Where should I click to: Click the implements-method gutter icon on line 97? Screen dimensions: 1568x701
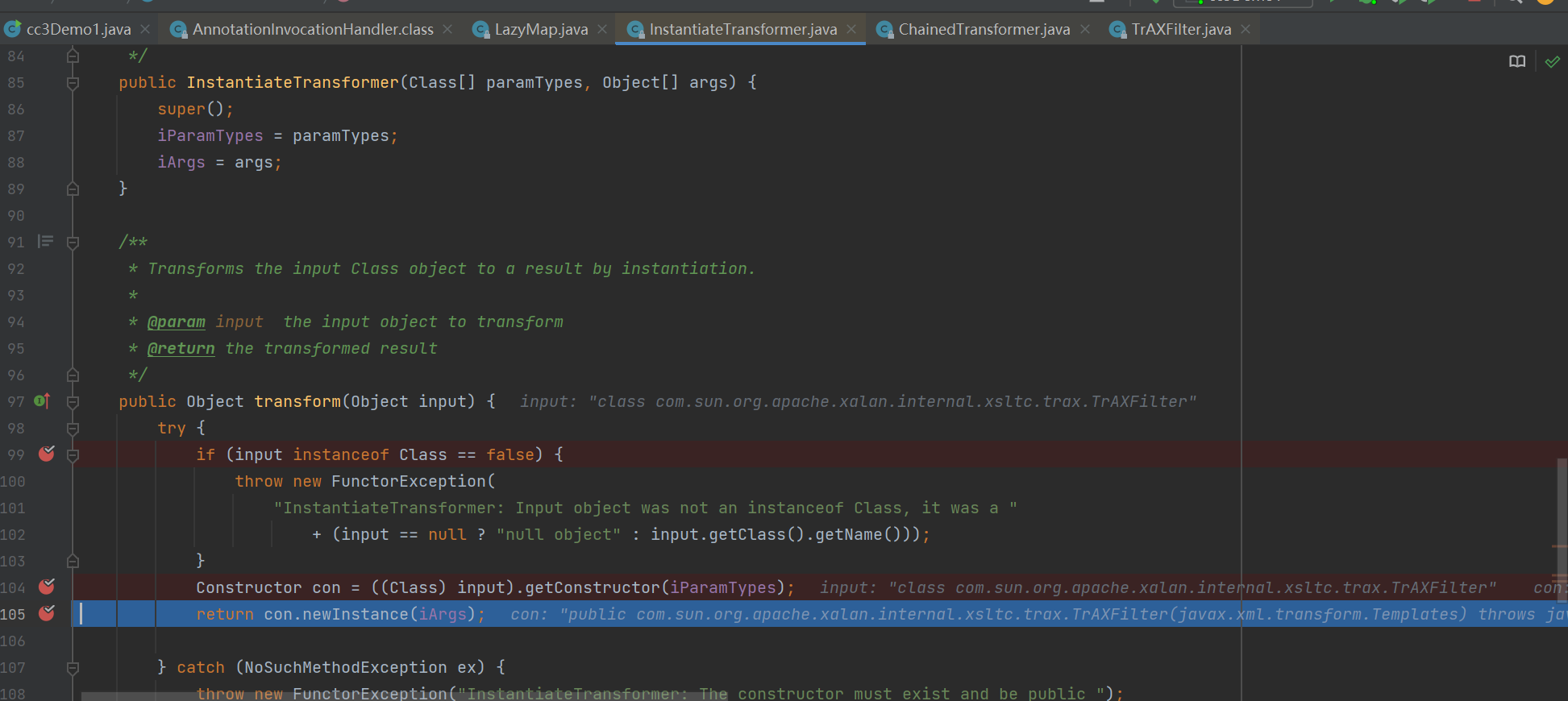pyautogui.click(x=42, y=401)
